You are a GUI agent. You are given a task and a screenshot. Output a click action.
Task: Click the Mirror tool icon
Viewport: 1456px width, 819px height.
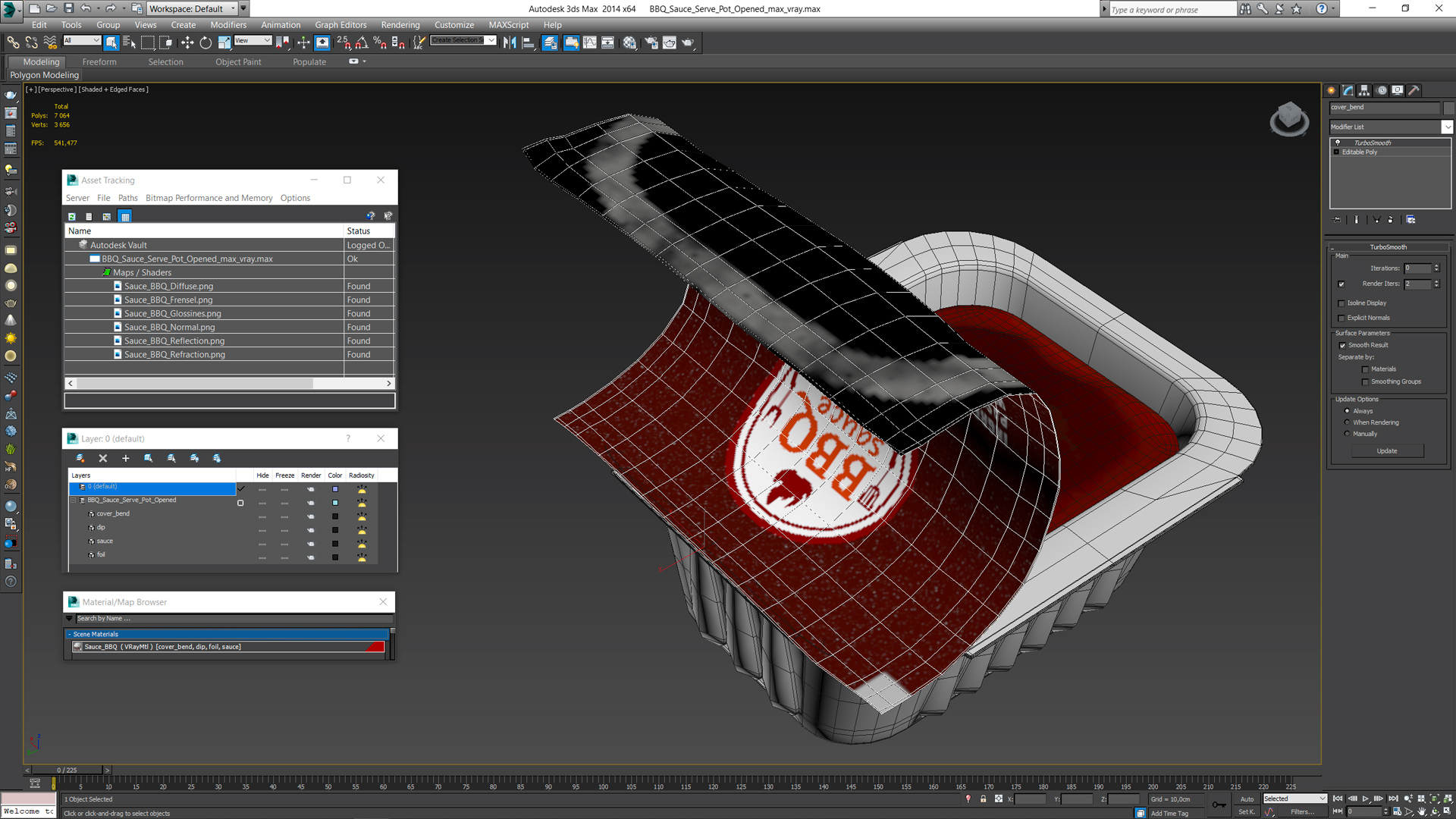click(x=510, y=42)
